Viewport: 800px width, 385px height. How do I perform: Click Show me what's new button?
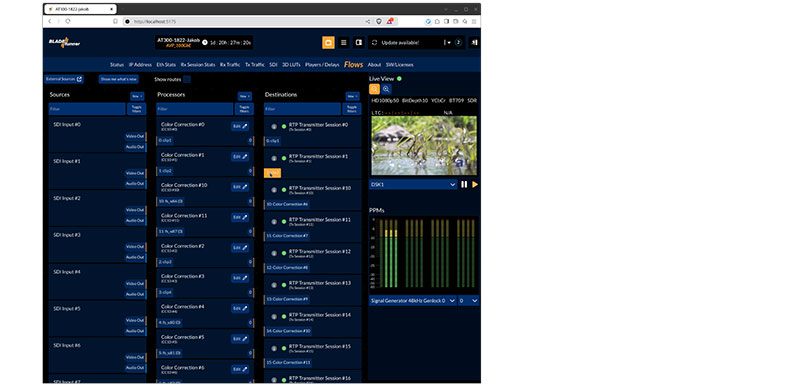tap(118, 79)
